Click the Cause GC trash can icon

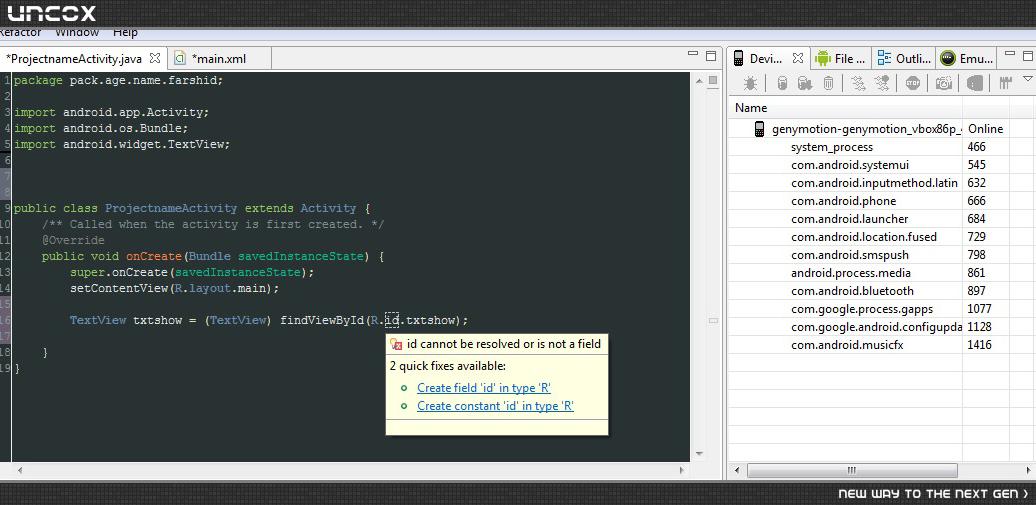point(828,83)
